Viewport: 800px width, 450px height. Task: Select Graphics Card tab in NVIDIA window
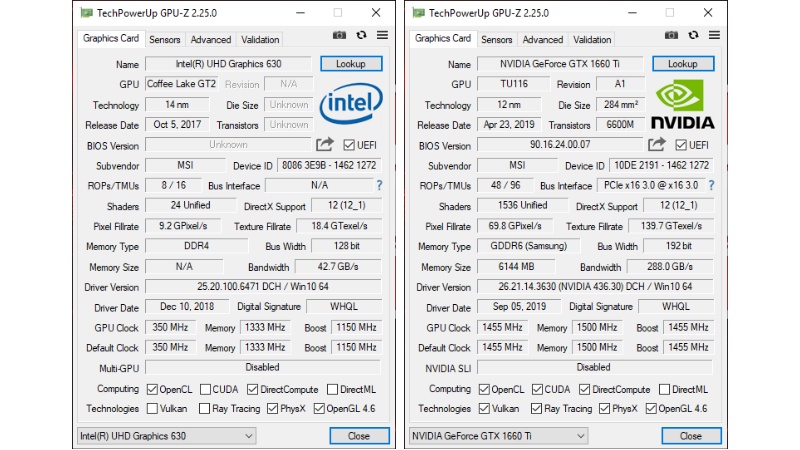(443, 38)
